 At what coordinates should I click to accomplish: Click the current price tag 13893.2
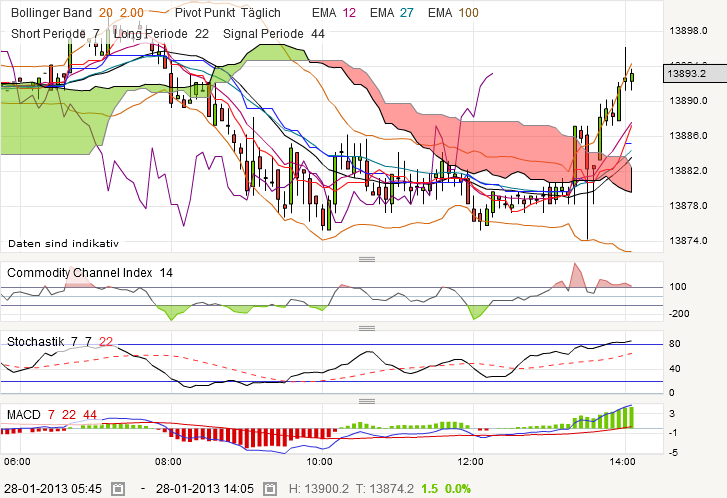click(x=695, y=74)
